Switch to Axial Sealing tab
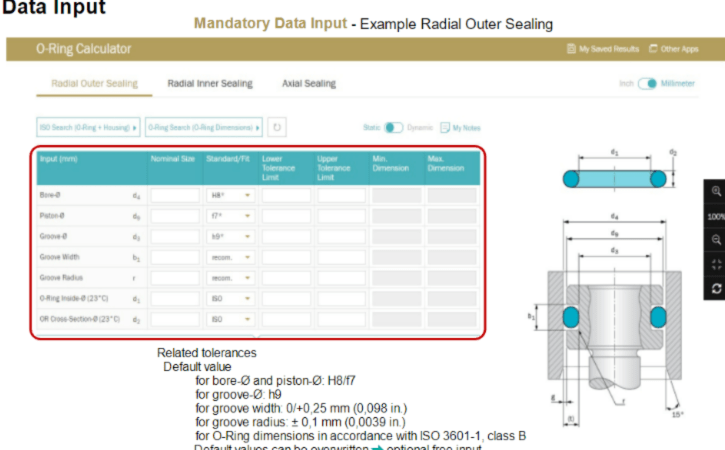Screen dimensions: 725x450 click(309, 84)
